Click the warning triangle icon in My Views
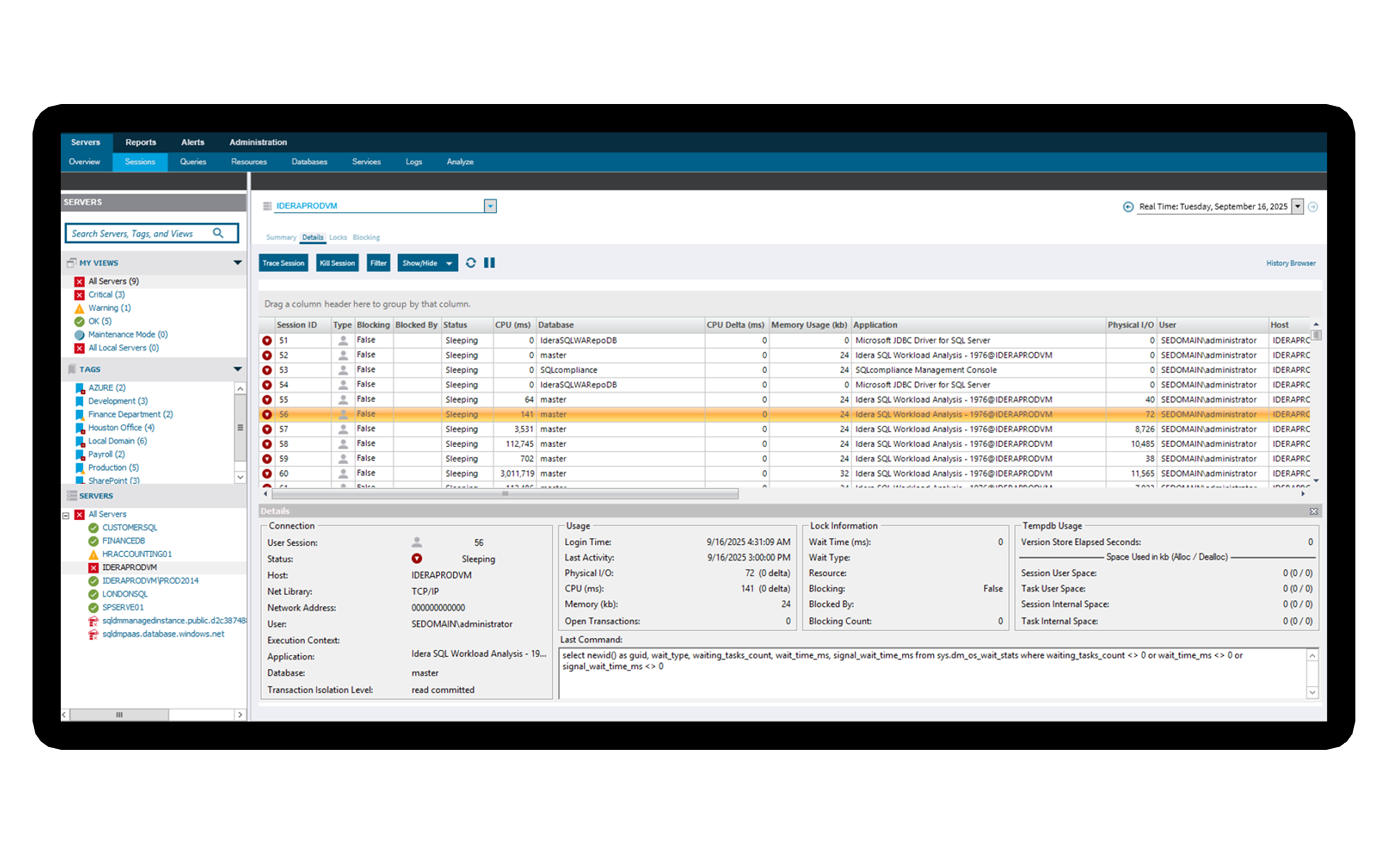Image resolution: width=1400 pixels, height=853 pixels. pos(79,308)
